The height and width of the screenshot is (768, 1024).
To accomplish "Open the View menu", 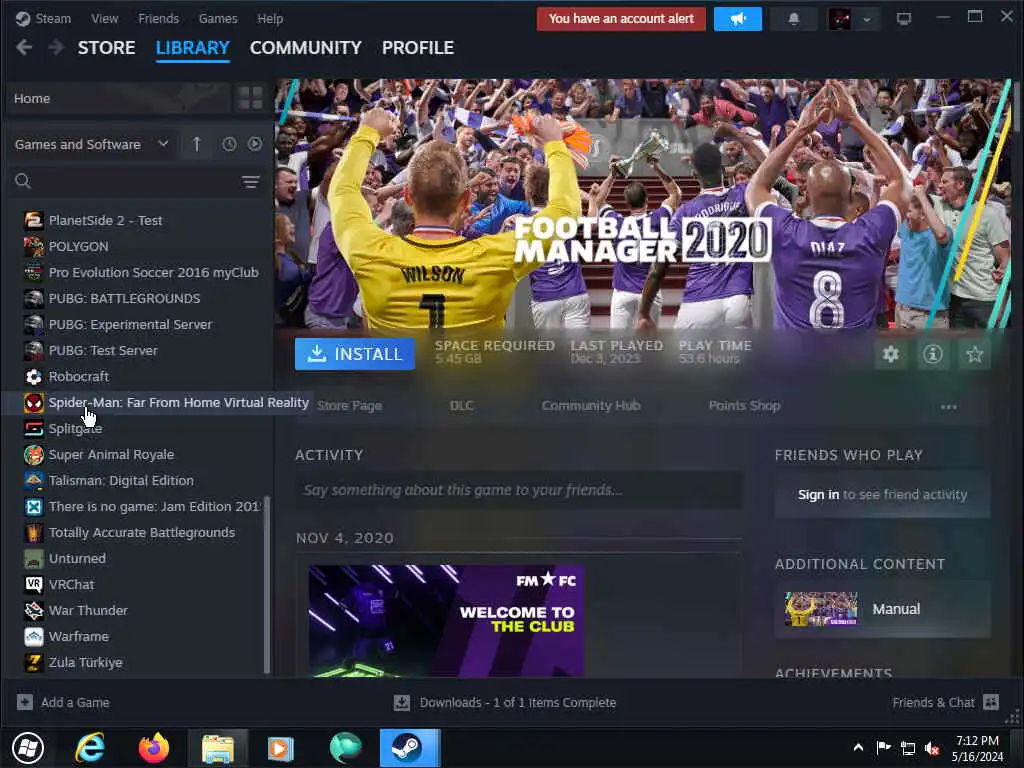I will click(104, 18).
